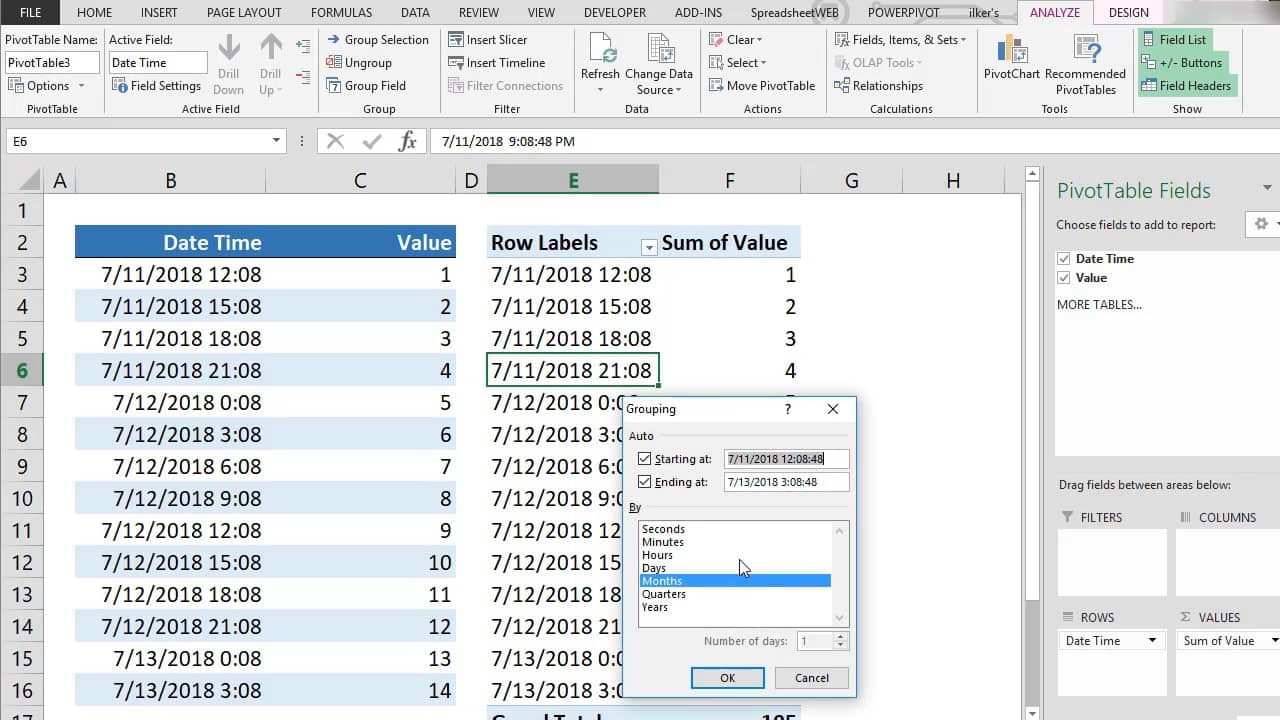1280x720 pixels.
Task: Click Cancel in the Grouping dialog
Action: click(812, 678)
